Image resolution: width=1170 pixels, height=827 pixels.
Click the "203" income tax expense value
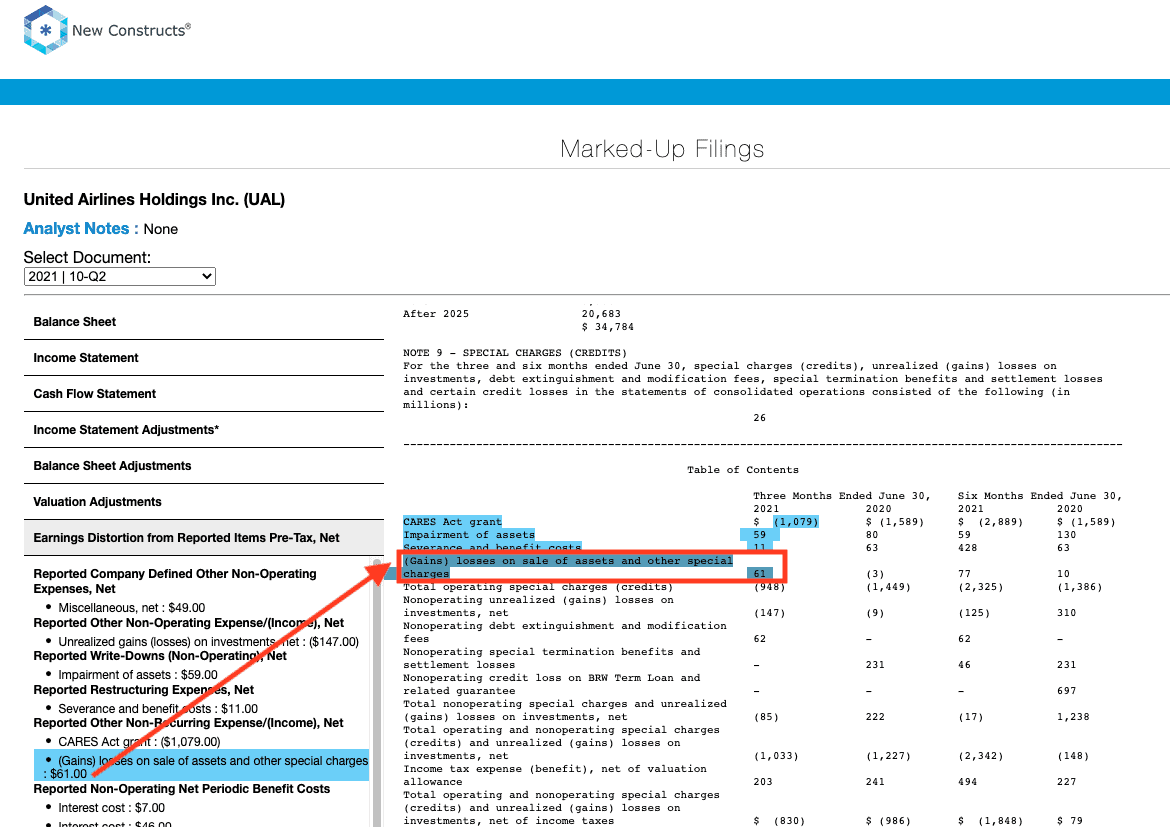tap(763, 782)
